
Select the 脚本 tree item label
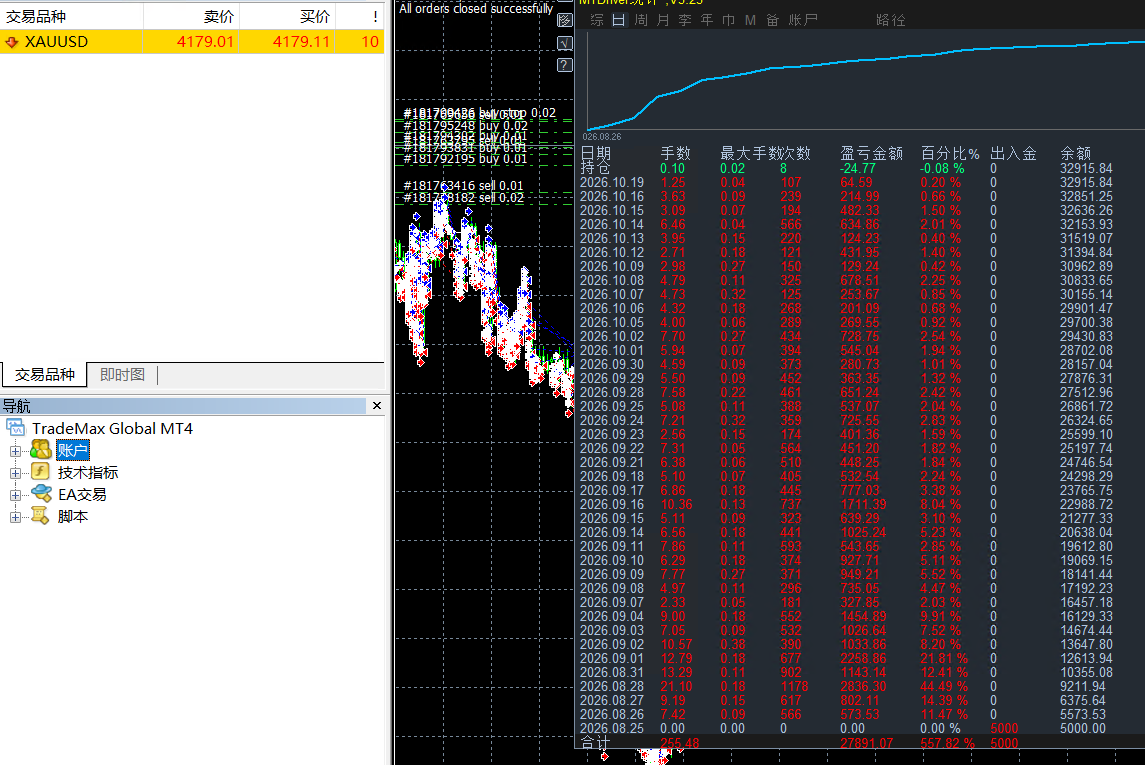coord(72,516)
